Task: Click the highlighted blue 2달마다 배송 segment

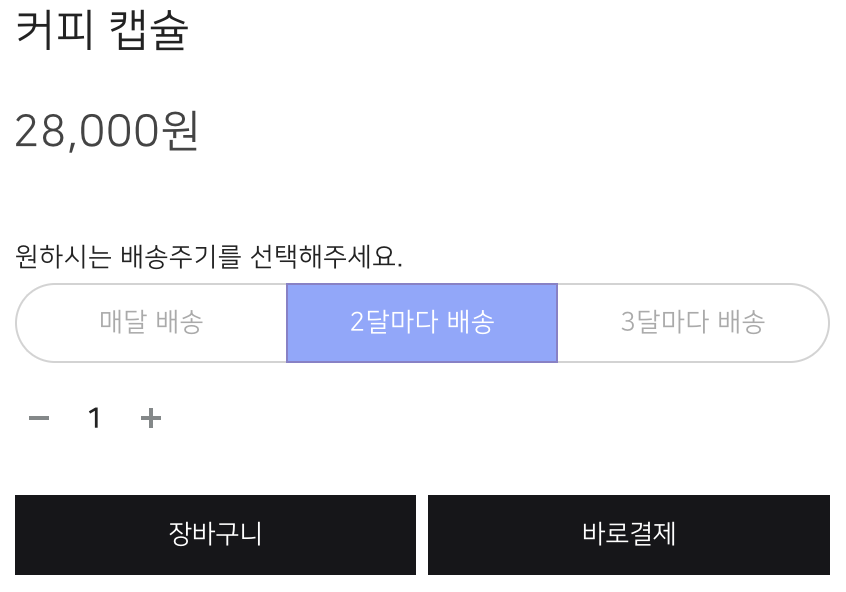Action: pyautogui.click(x=422, y=323)
